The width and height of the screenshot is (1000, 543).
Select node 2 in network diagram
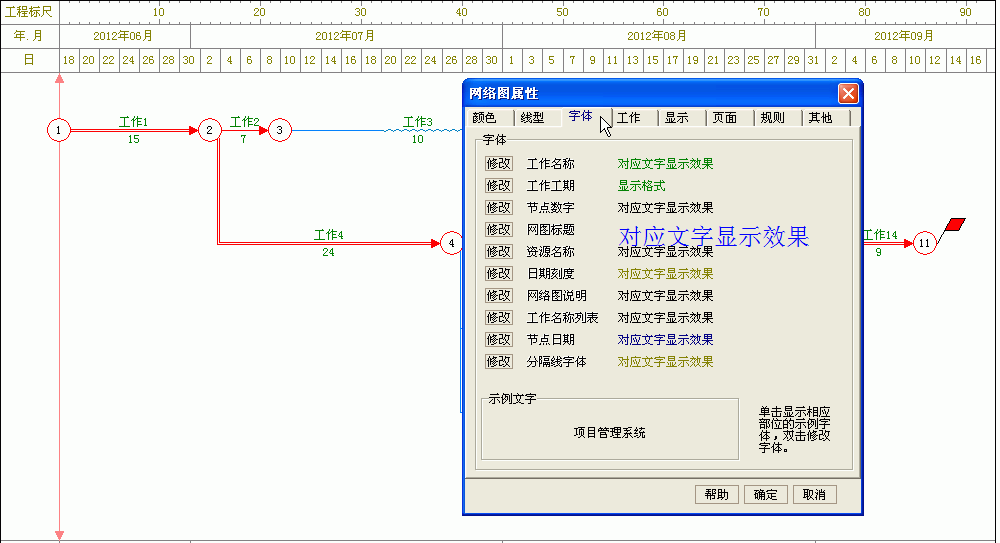coord(209,130)
